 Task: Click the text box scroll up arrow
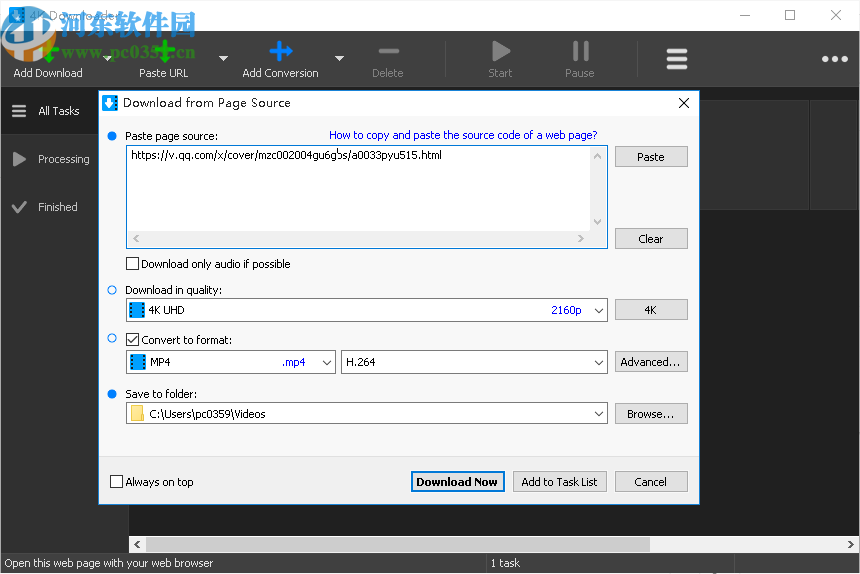597,156
